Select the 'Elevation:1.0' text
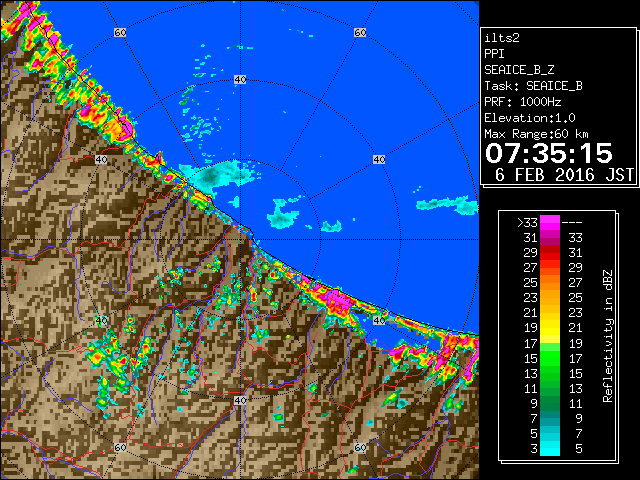Image resolution: width=640 pixels, height=480 pixels. click(x=530, y=118)
